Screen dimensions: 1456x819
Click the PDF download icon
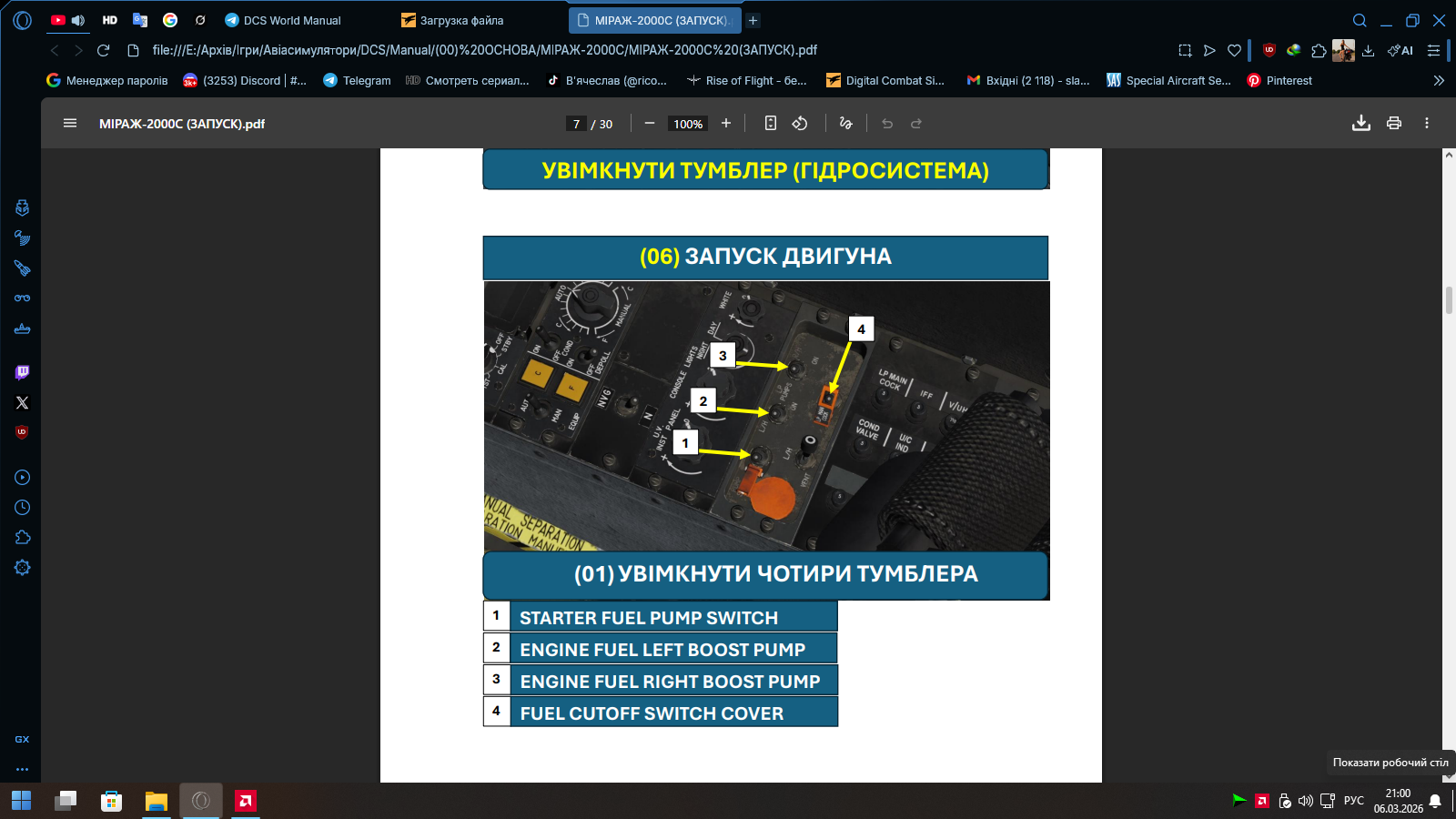click(x=1360, y=124)
